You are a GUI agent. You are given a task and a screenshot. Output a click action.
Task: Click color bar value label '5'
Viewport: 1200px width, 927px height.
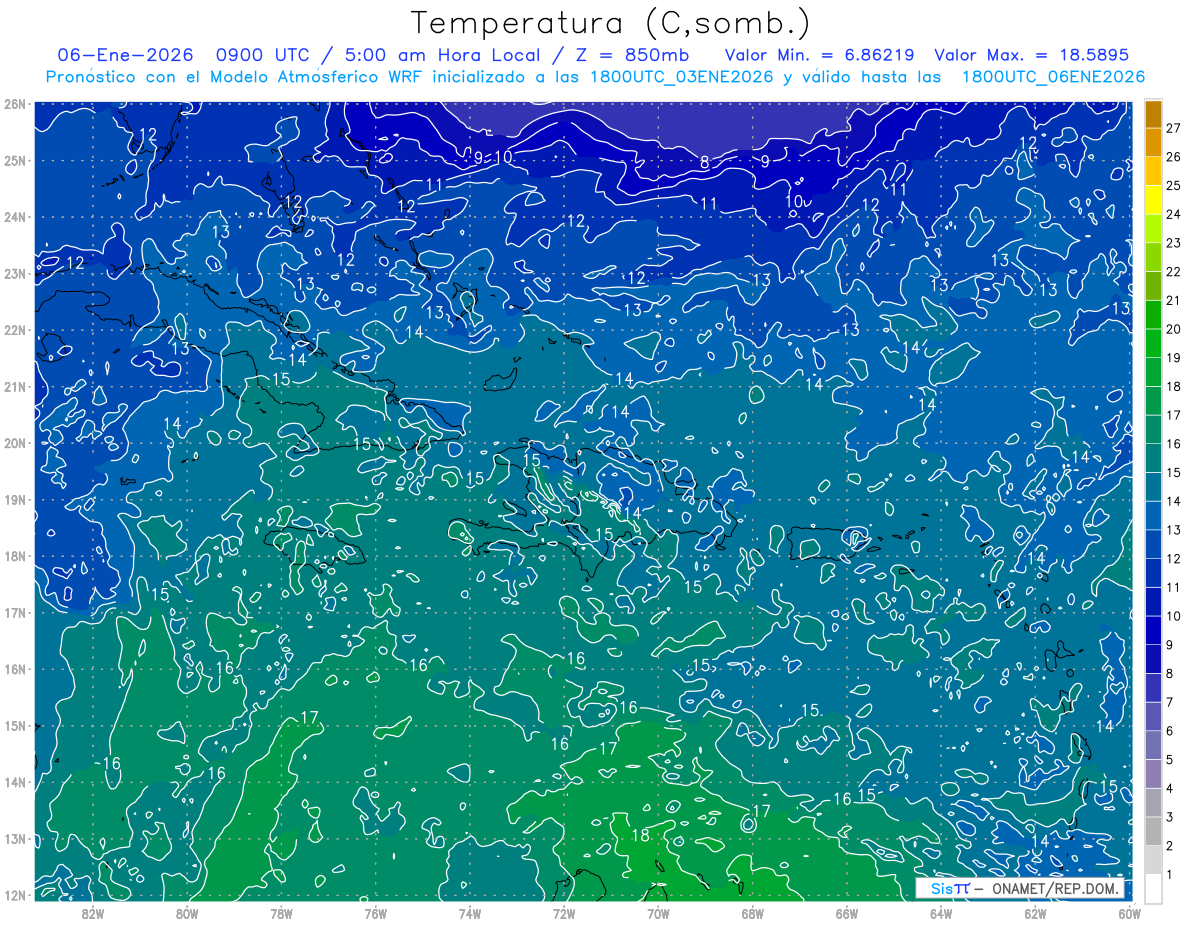[1170, 761]
